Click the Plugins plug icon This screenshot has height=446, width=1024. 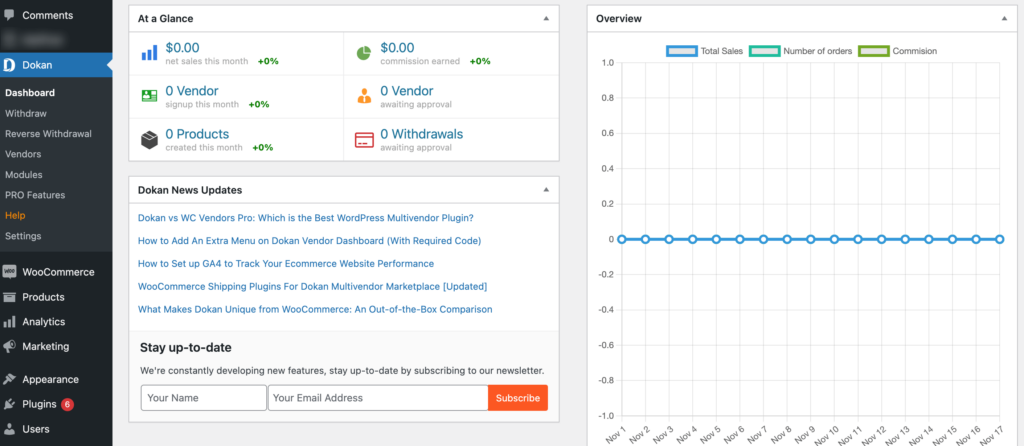pos(9,404)
